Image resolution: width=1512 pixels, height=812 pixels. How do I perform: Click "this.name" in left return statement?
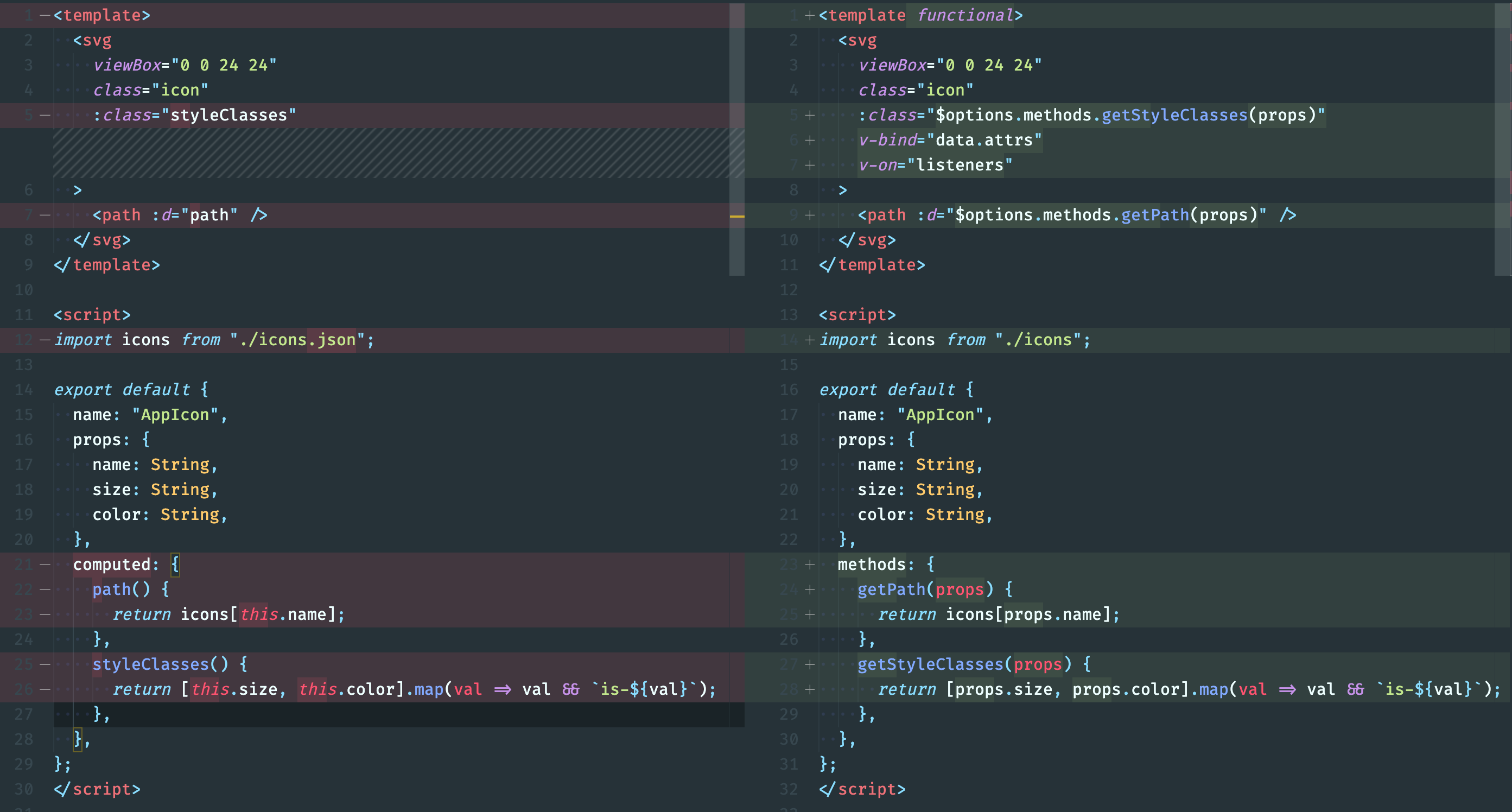click(x=282, y=614)
